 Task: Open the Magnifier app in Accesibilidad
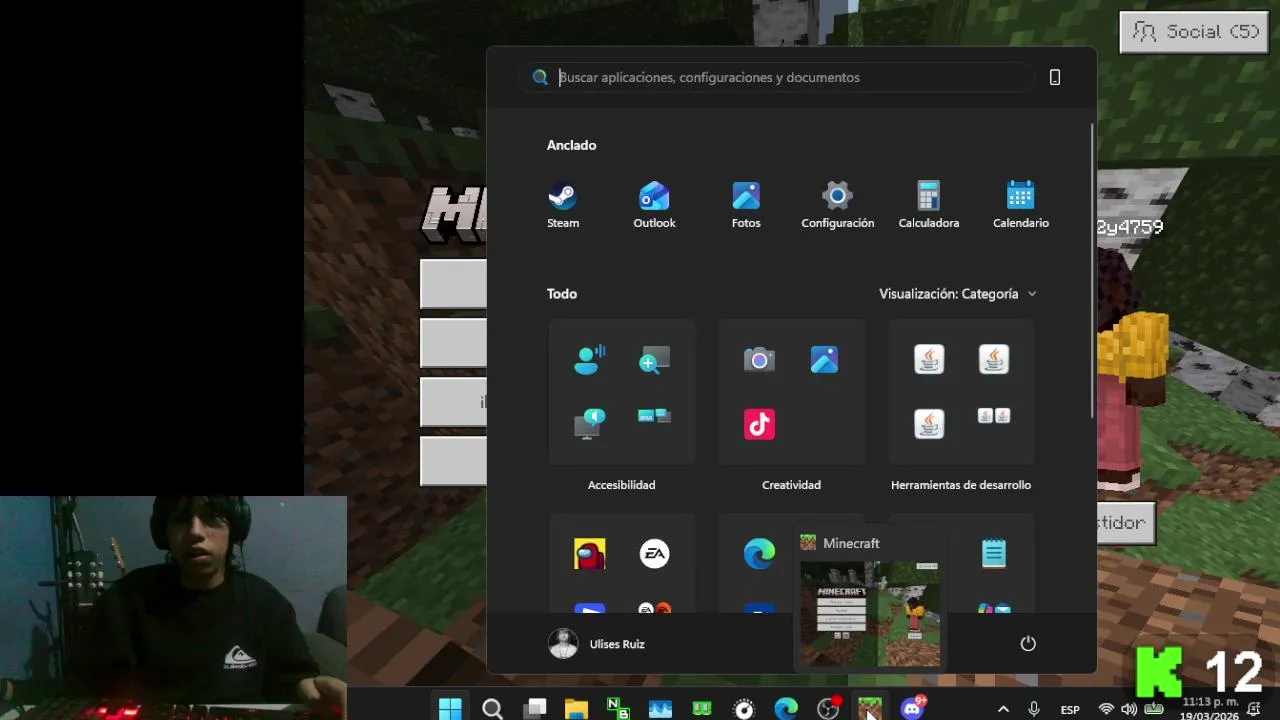(654, 359)
